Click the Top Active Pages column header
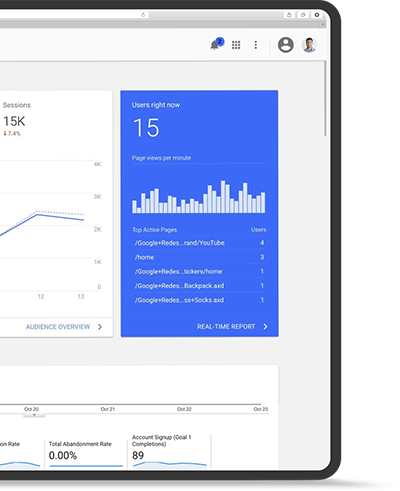 click(155, 230)
